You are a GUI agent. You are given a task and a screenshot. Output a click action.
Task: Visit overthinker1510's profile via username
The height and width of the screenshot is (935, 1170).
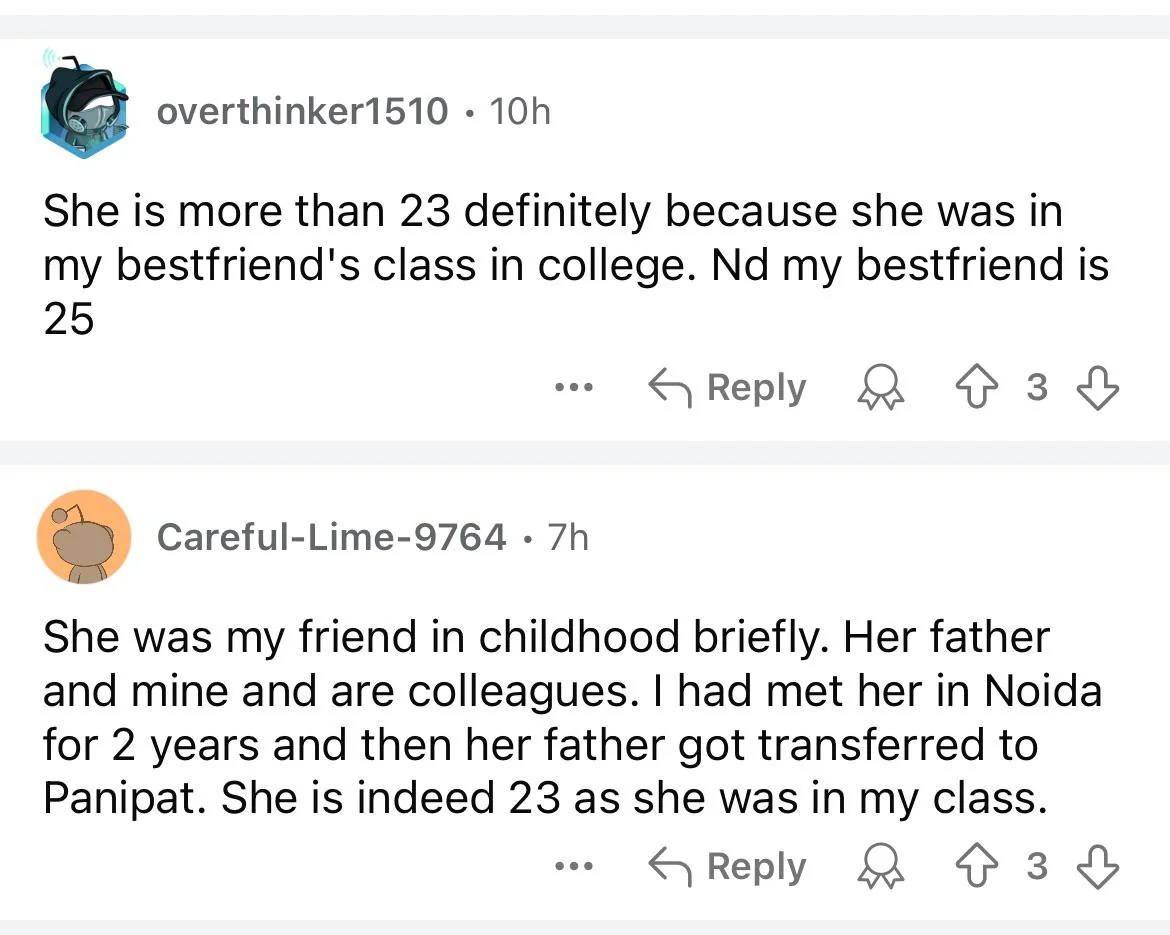302,111
